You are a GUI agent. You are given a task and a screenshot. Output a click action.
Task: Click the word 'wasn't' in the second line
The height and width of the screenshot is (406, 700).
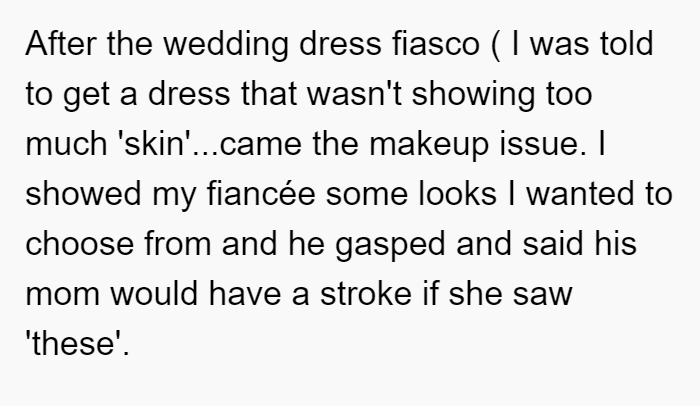coord(354,94)
